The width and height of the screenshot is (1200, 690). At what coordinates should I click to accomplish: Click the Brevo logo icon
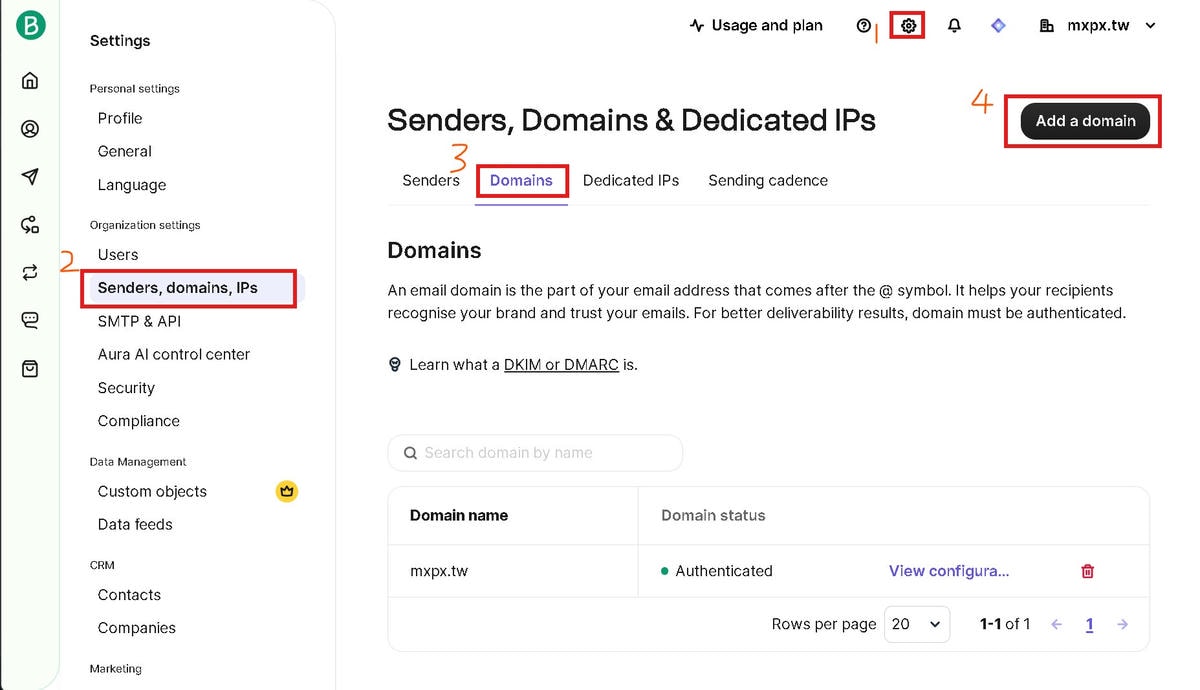click(x=30, y=25)
